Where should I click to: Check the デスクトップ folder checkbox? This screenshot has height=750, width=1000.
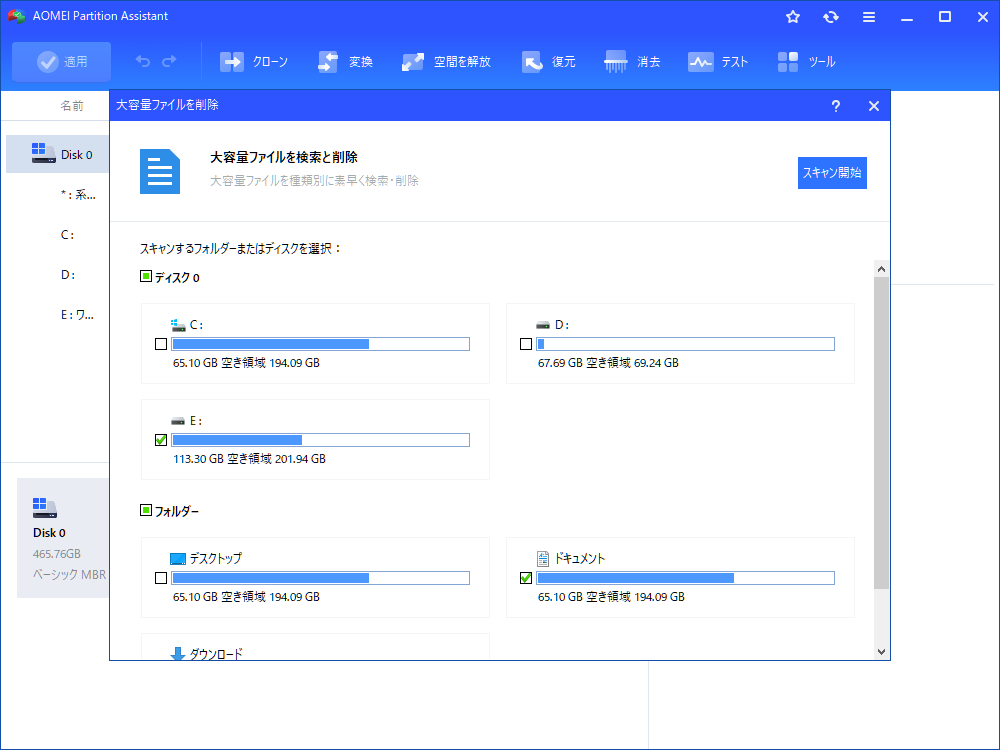click(x=161, y=578)
